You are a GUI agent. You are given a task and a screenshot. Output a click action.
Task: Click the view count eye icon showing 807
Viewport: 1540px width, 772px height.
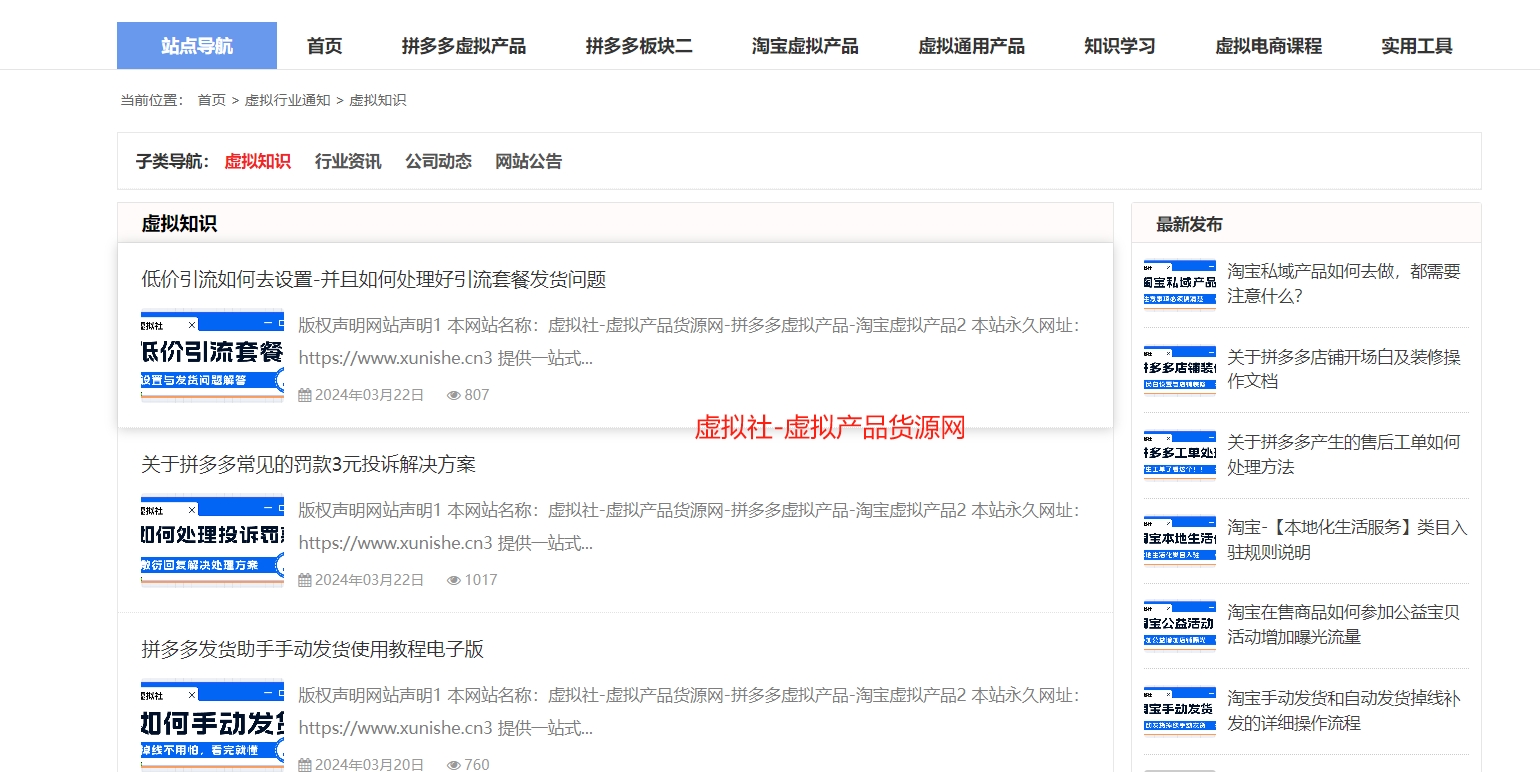pyautogui.click(x=454, y=394)
